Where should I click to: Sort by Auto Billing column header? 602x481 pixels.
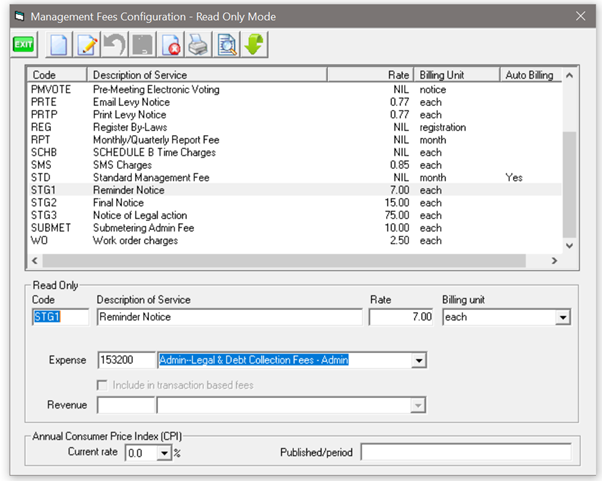click(531, 75)
